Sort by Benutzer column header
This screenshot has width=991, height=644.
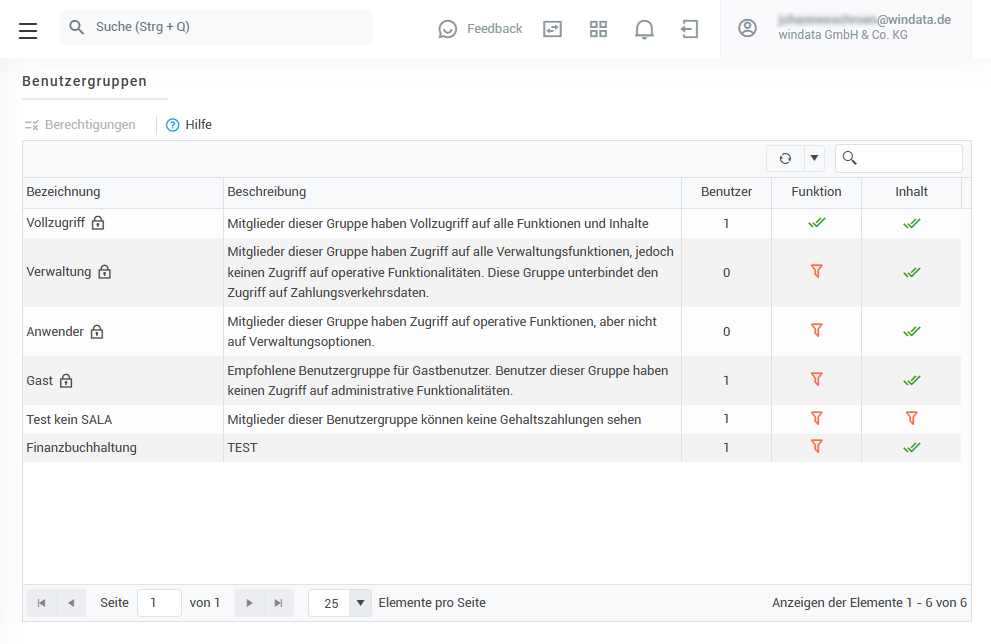(x=726, y=192)
